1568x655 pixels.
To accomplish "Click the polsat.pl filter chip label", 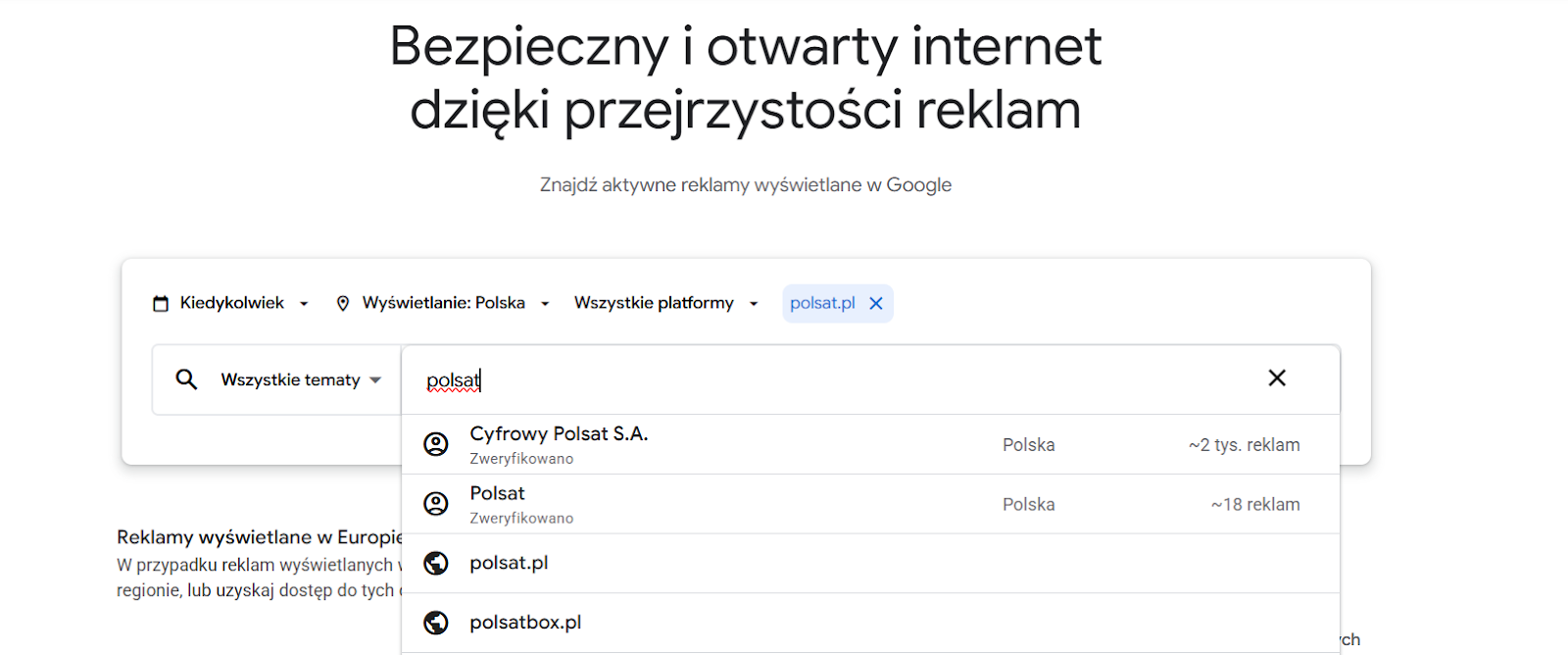I will point(822,304).
